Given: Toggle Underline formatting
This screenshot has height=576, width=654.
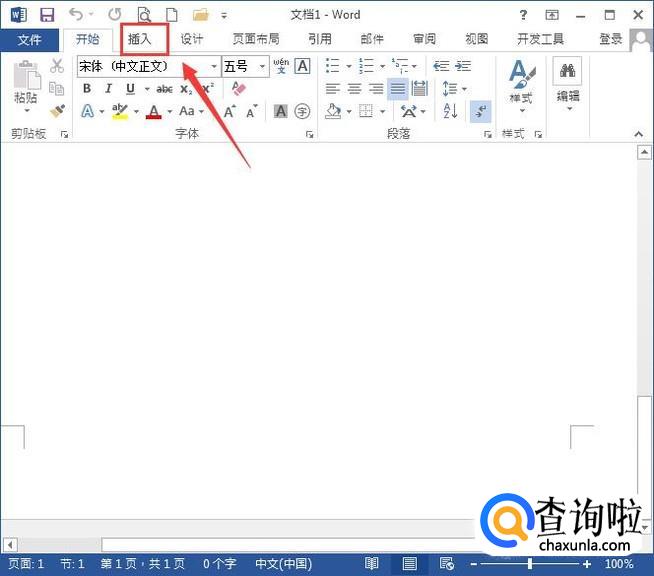Looking at the screenshot, I should (x=131, y=88).
